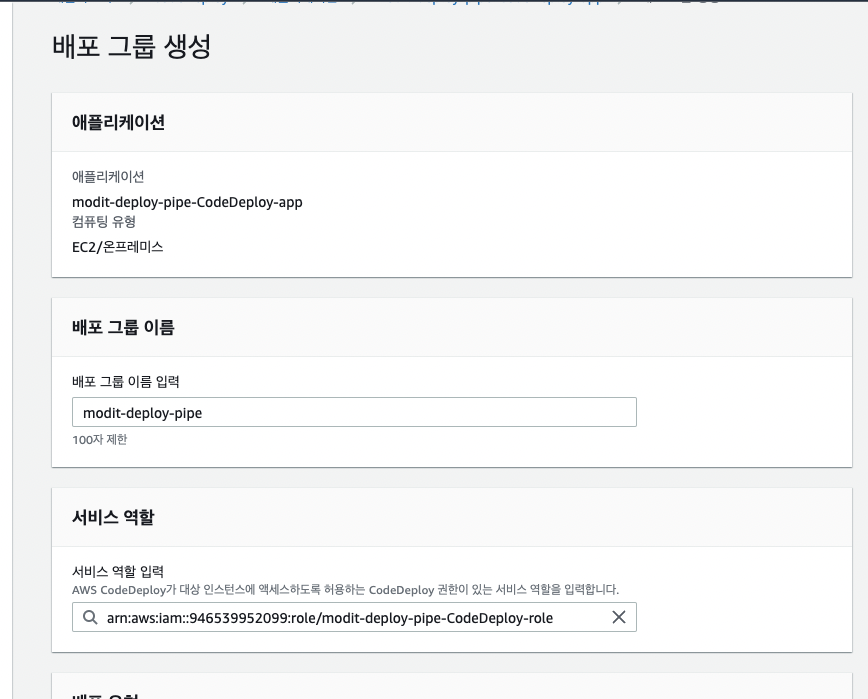Click the 배포 그룹 생성 page heading
The image size is (868, 699).
[x=132, y=46]
